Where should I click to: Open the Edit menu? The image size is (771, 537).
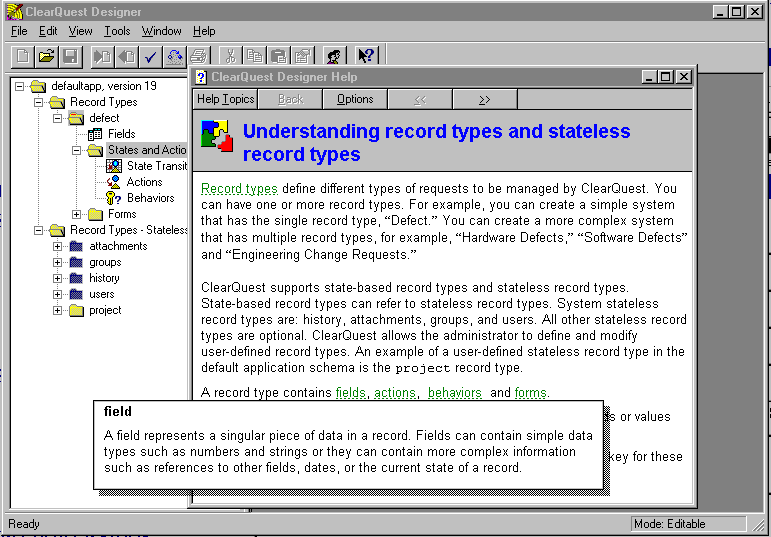(x=48, y=31)
